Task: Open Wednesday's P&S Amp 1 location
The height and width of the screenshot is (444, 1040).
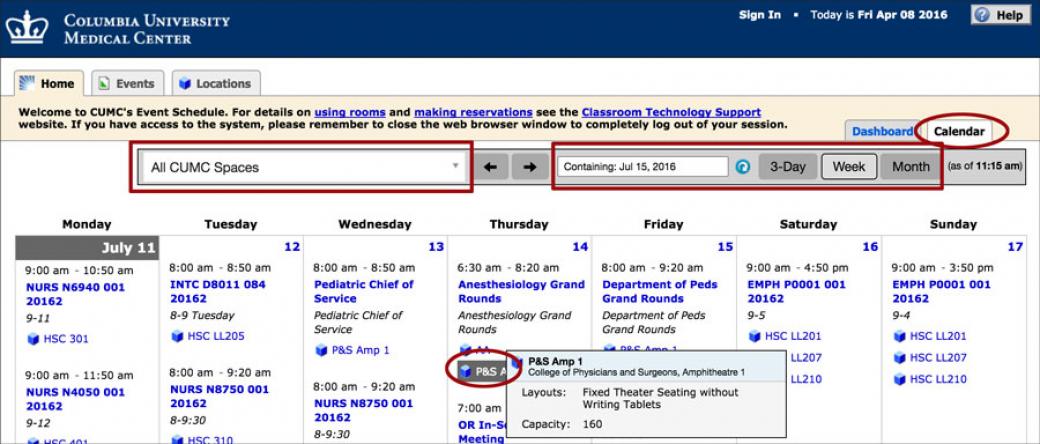Action: point(361,350)
